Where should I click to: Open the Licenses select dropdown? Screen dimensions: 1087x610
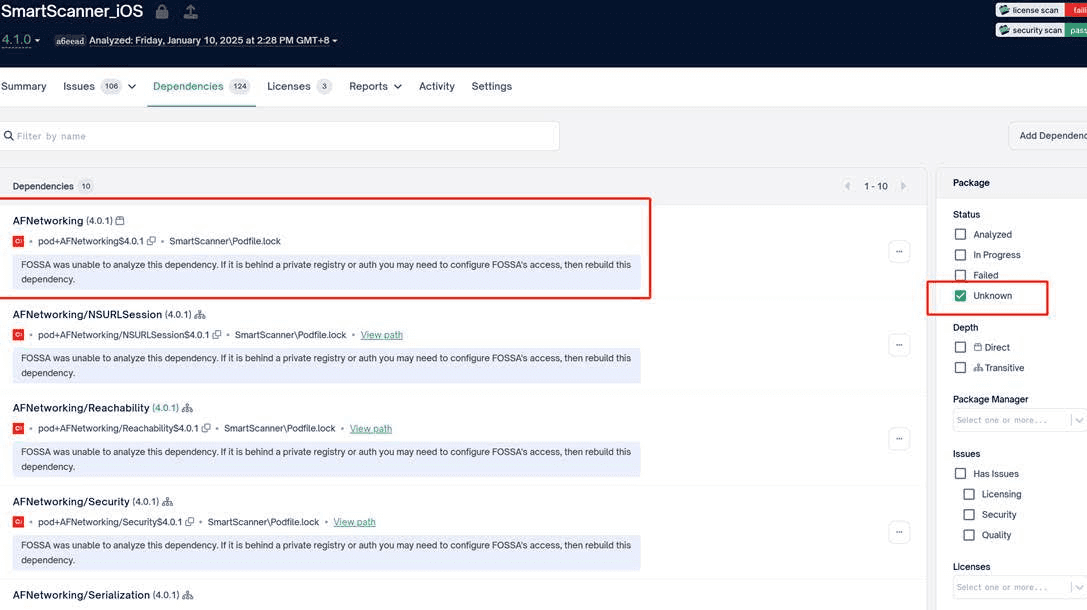[1019, 587]
